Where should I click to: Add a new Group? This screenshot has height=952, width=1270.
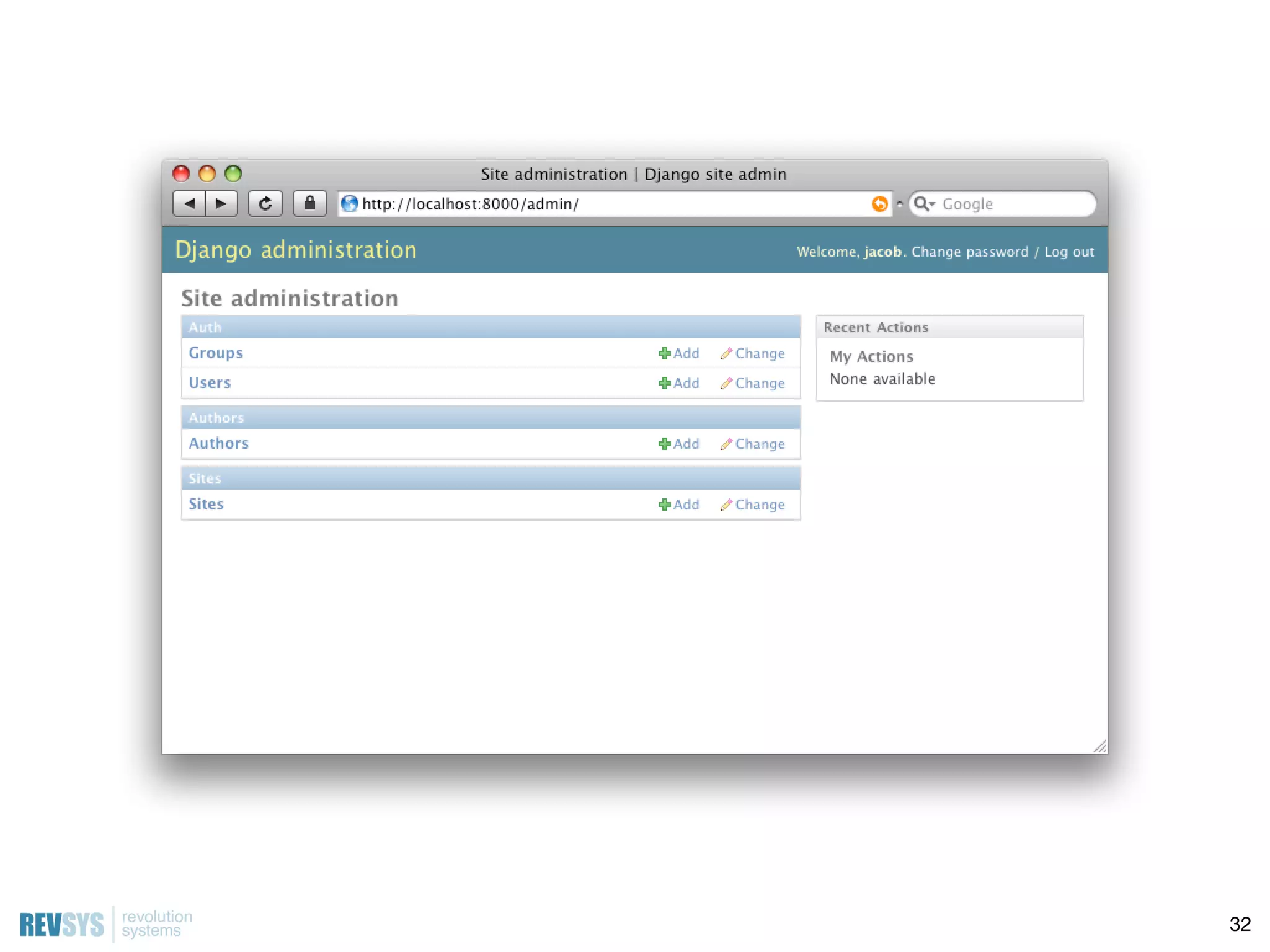coord(679,353)
